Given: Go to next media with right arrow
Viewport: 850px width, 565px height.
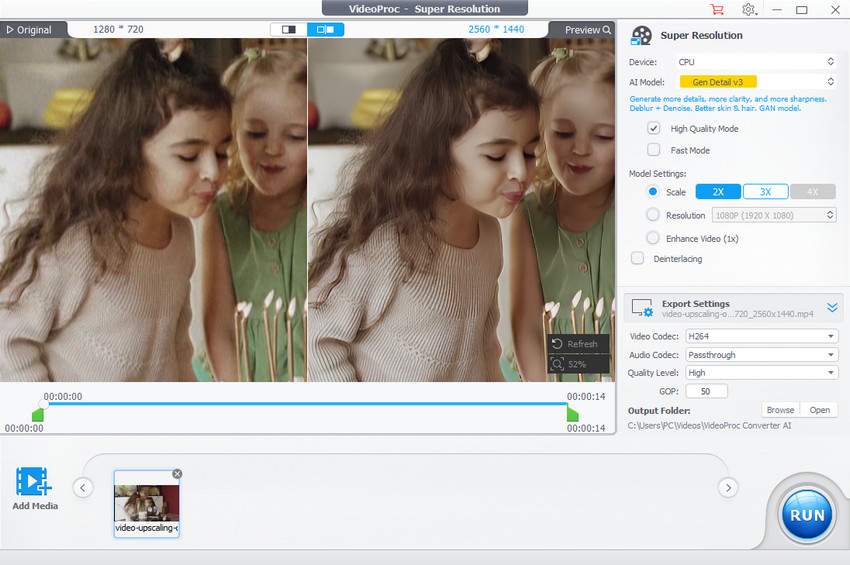Looking at the screenshot, I should coord(728,487).
